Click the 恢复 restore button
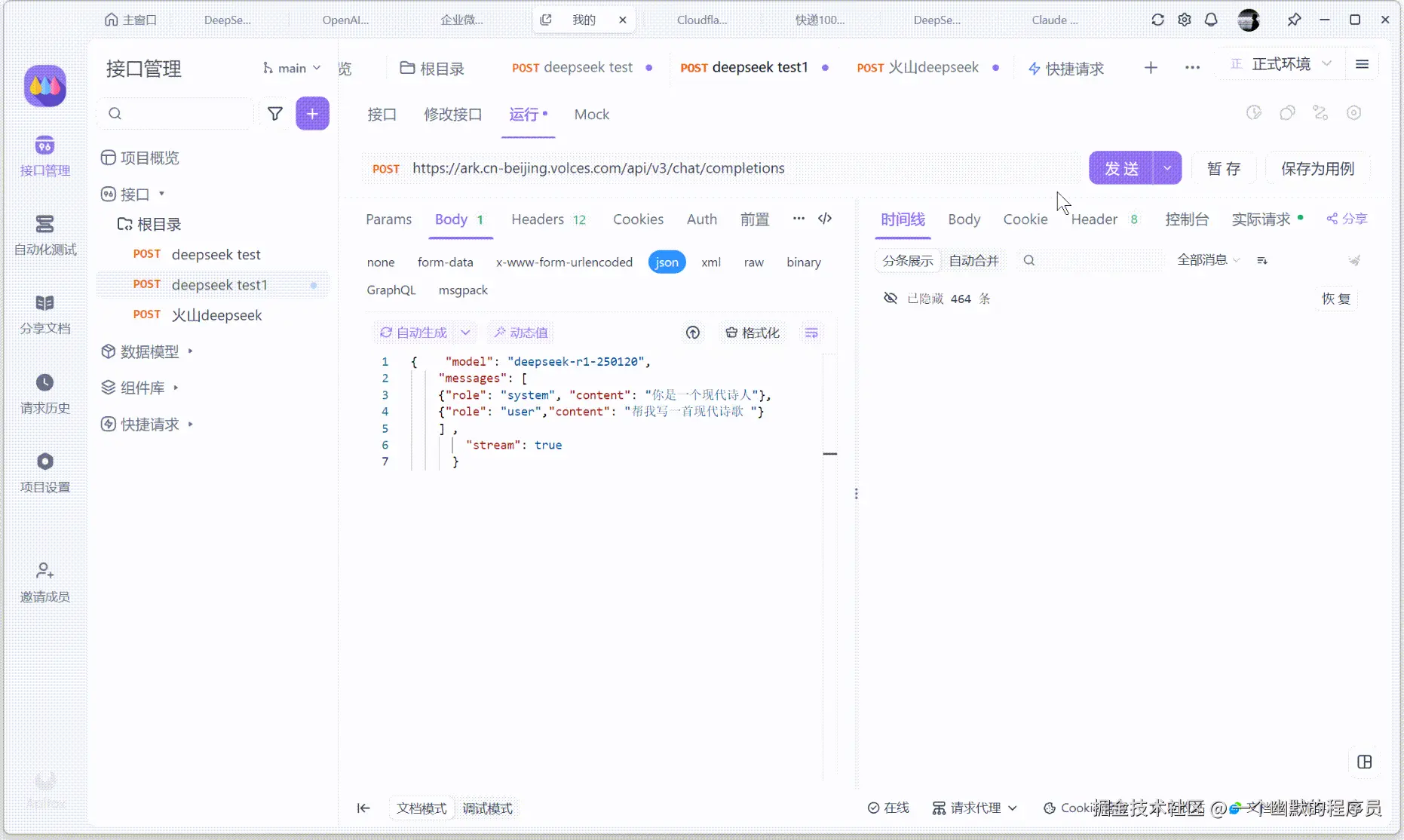The height and width of the screenshot is (840, 1404). point(1336,299)
